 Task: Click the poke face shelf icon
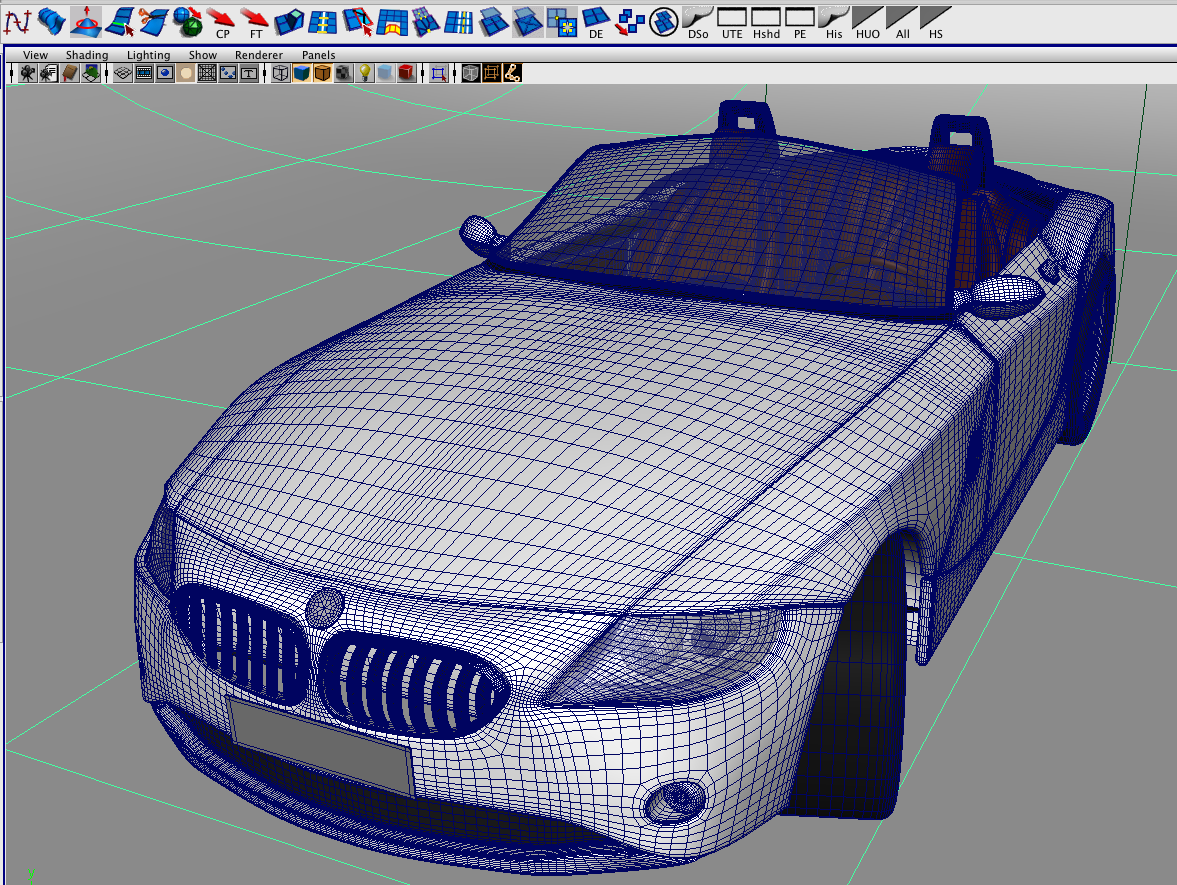point(528,21)
